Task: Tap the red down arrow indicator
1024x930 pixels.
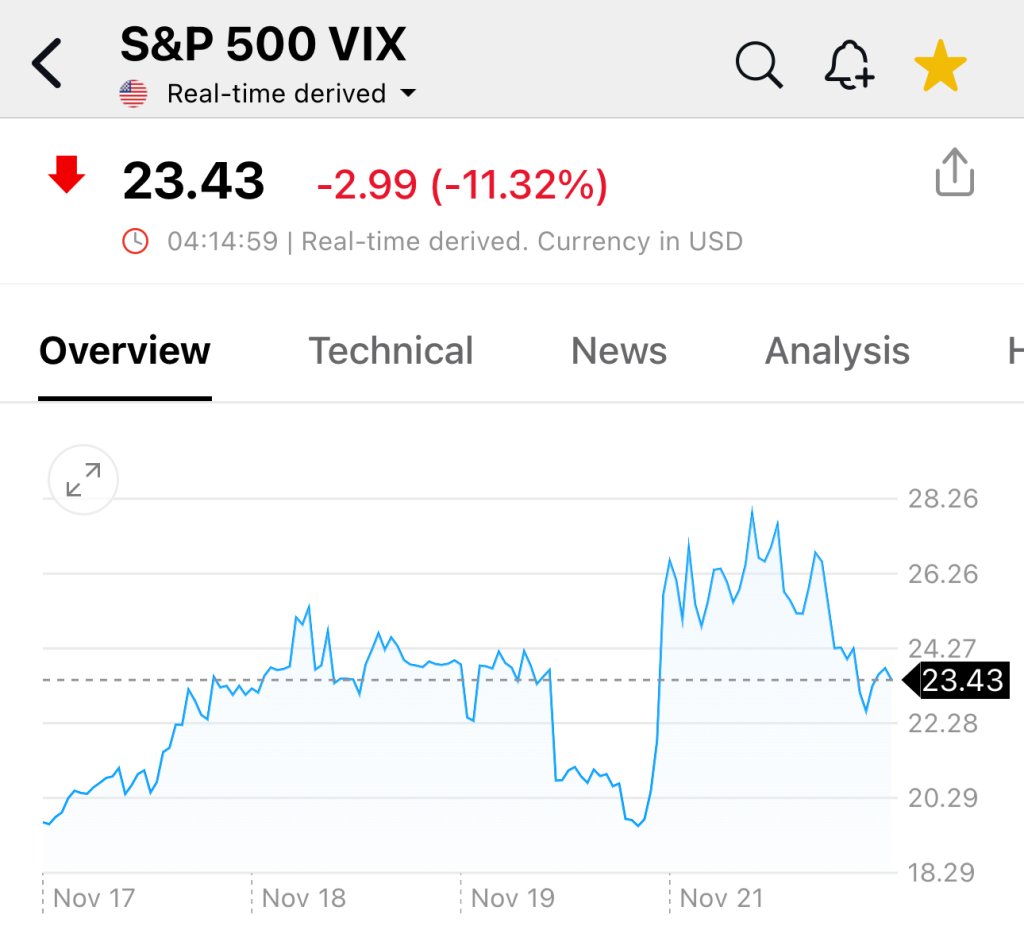Action: [67, 176]
